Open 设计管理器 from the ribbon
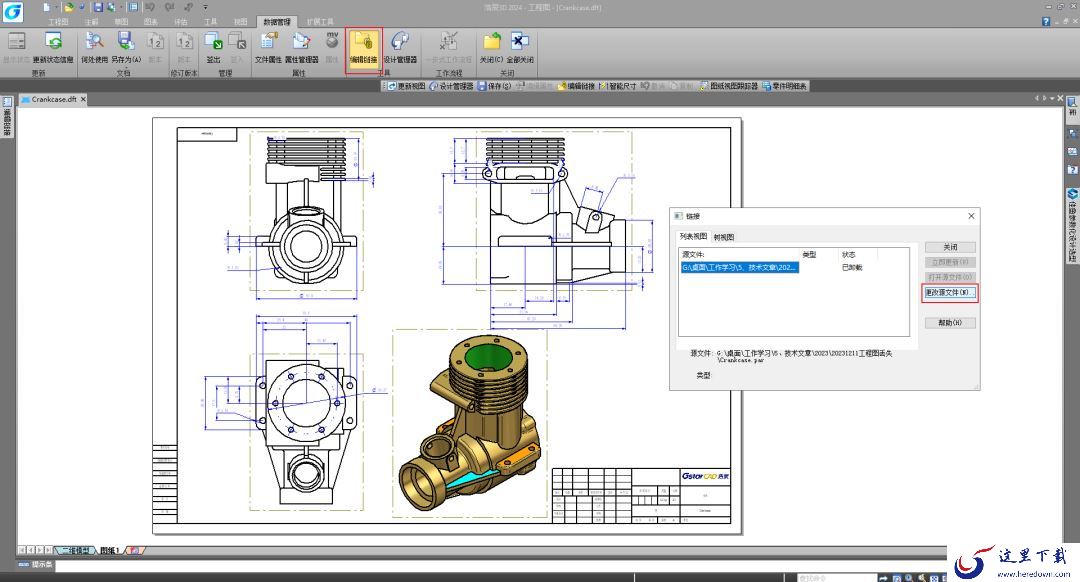 click(400, 48)
